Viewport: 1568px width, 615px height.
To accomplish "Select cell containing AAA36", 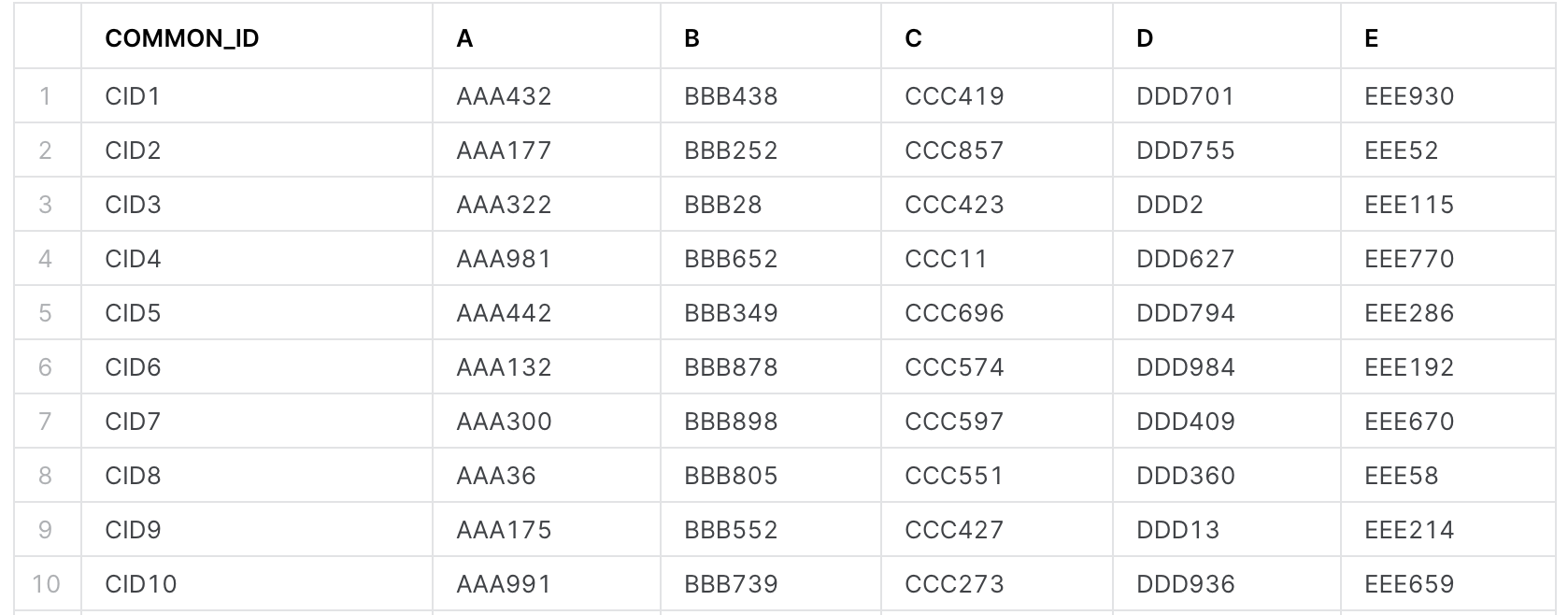I will tap(495, 476).
